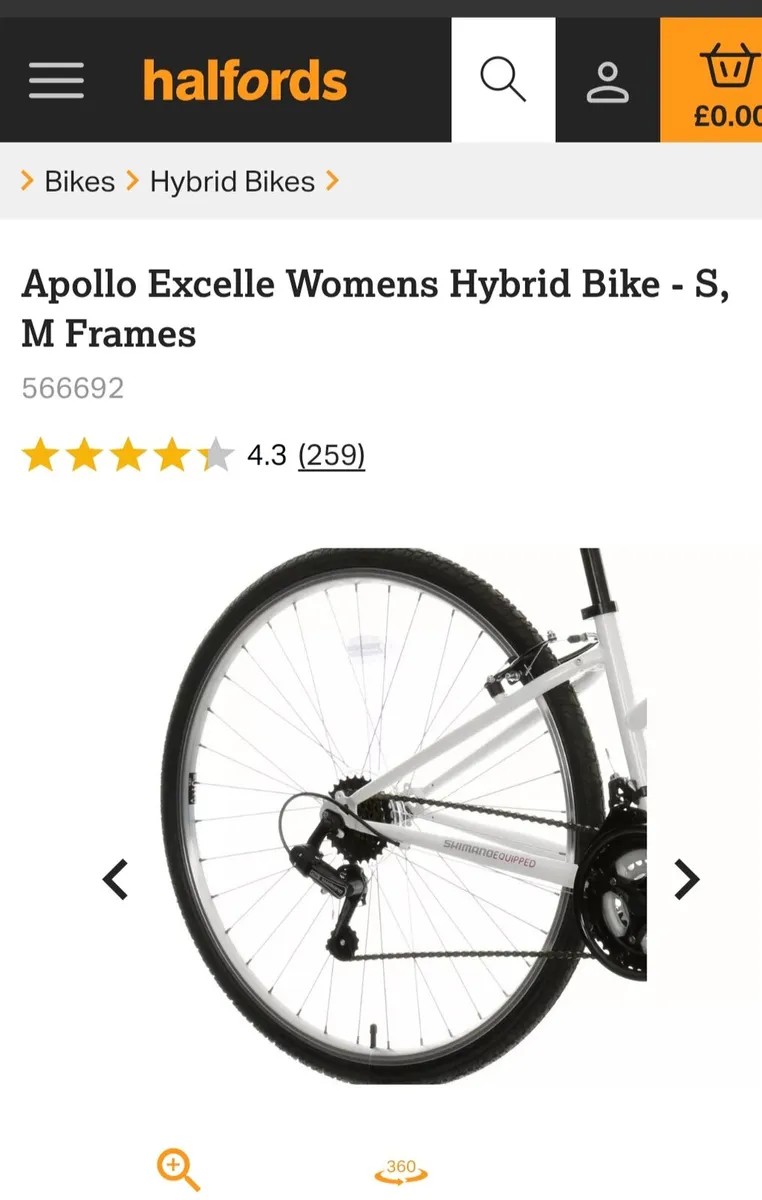Open the hamburger navigation menu
Viewport: 762px width, 1200px height.
[56, 80]
